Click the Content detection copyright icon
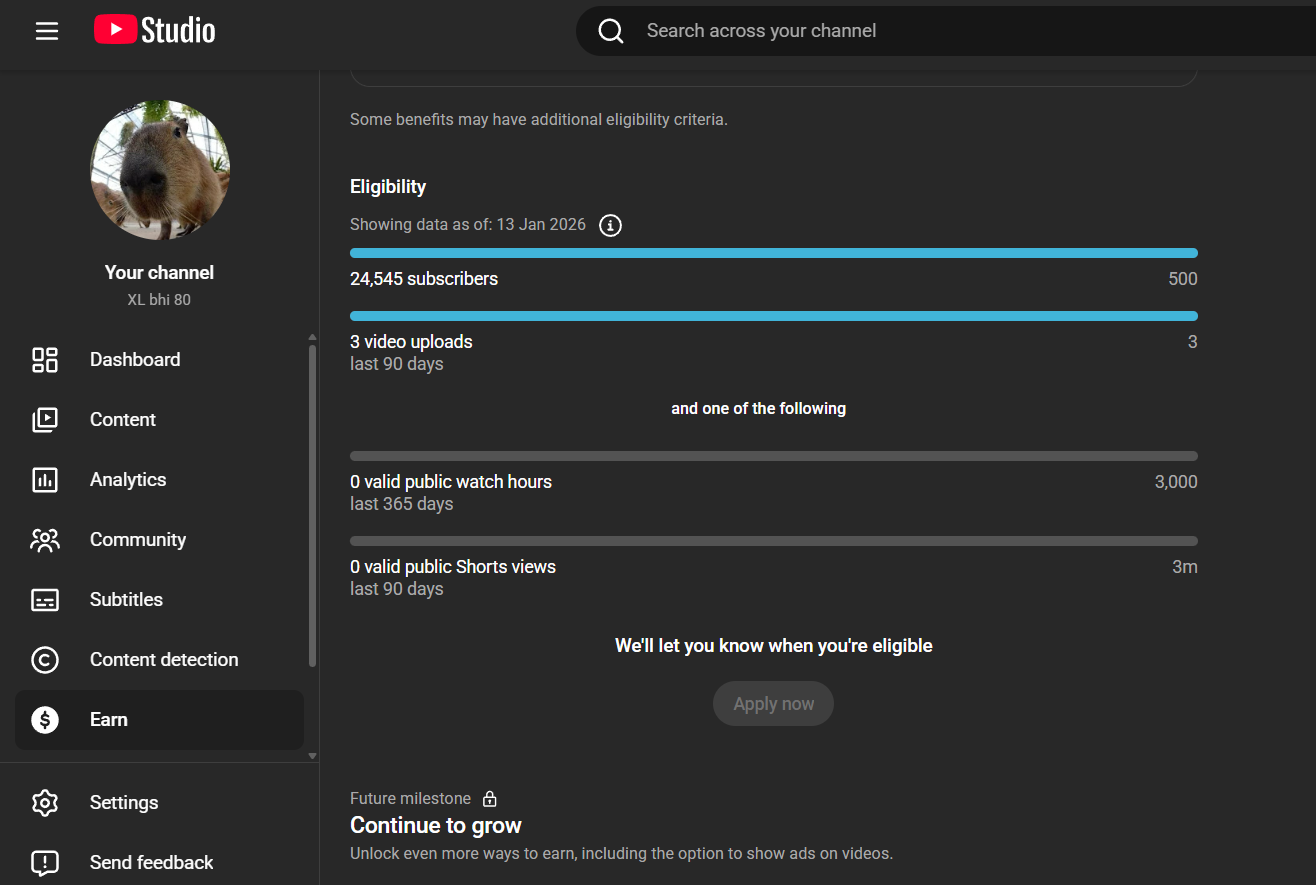This screenshot has height=885, width=1316. coord(45,660)
